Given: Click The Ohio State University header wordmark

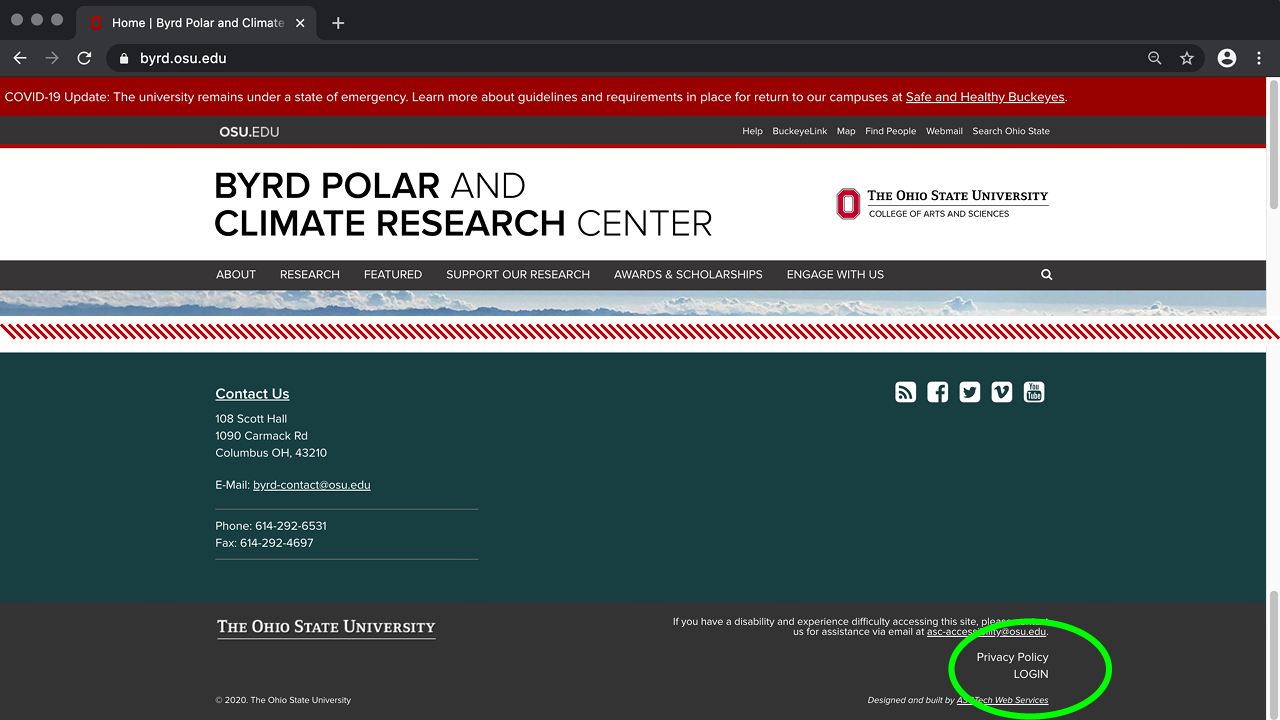Looking at the screenshot, I should (x=958, y=195).
